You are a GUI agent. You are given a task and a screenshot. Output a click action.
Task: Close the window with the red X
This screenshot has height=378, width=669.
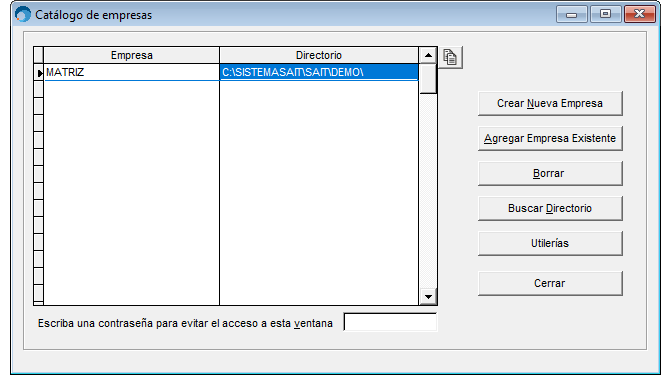tap(640, 15)
